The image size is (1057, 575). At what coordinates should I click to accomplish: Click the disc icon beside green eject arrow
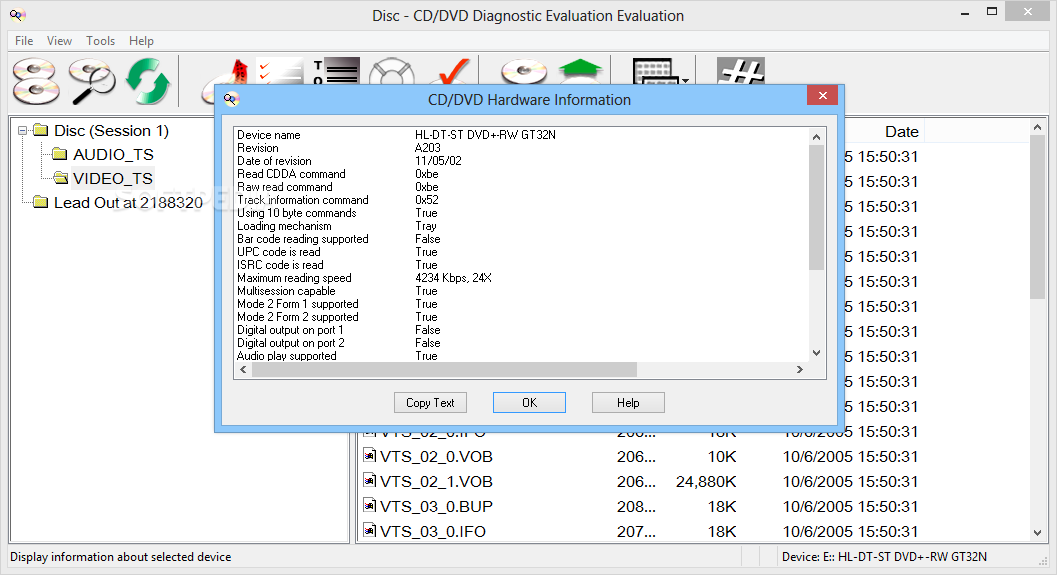click(524, 71)
